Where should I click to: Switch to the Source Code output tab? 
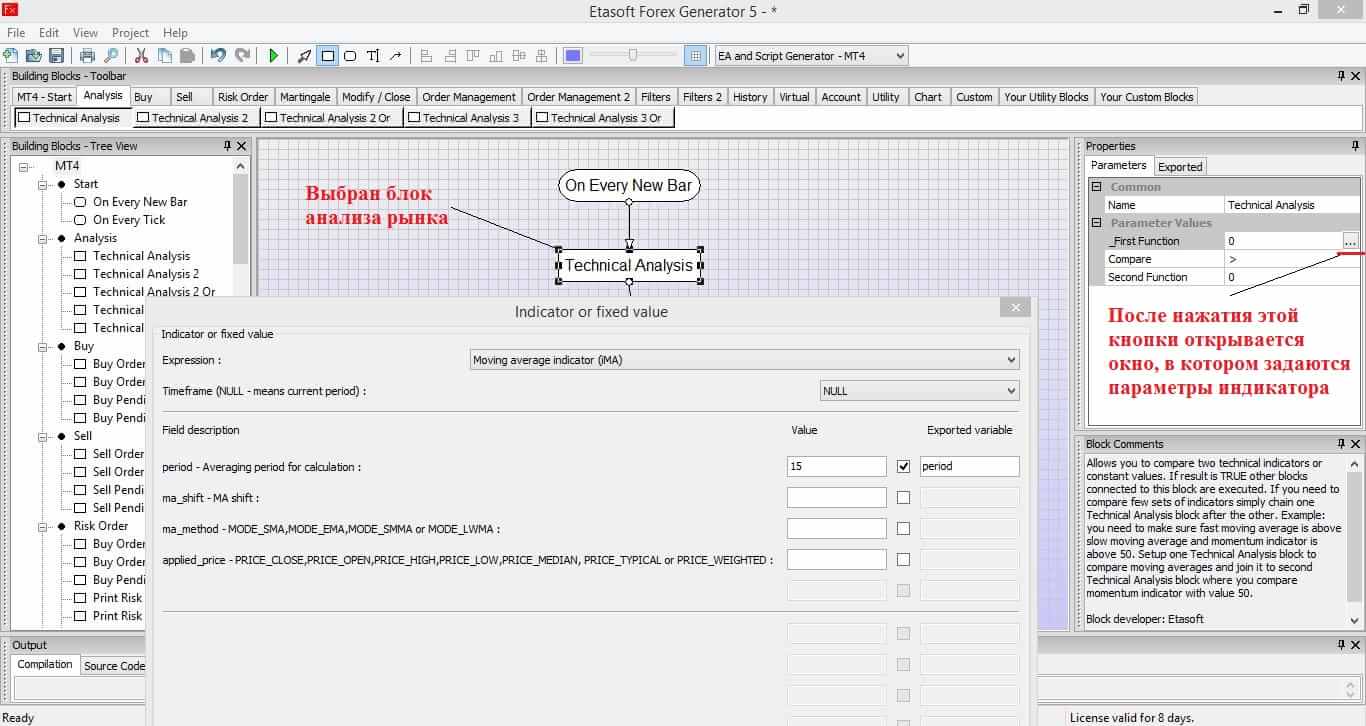(114, 666)
